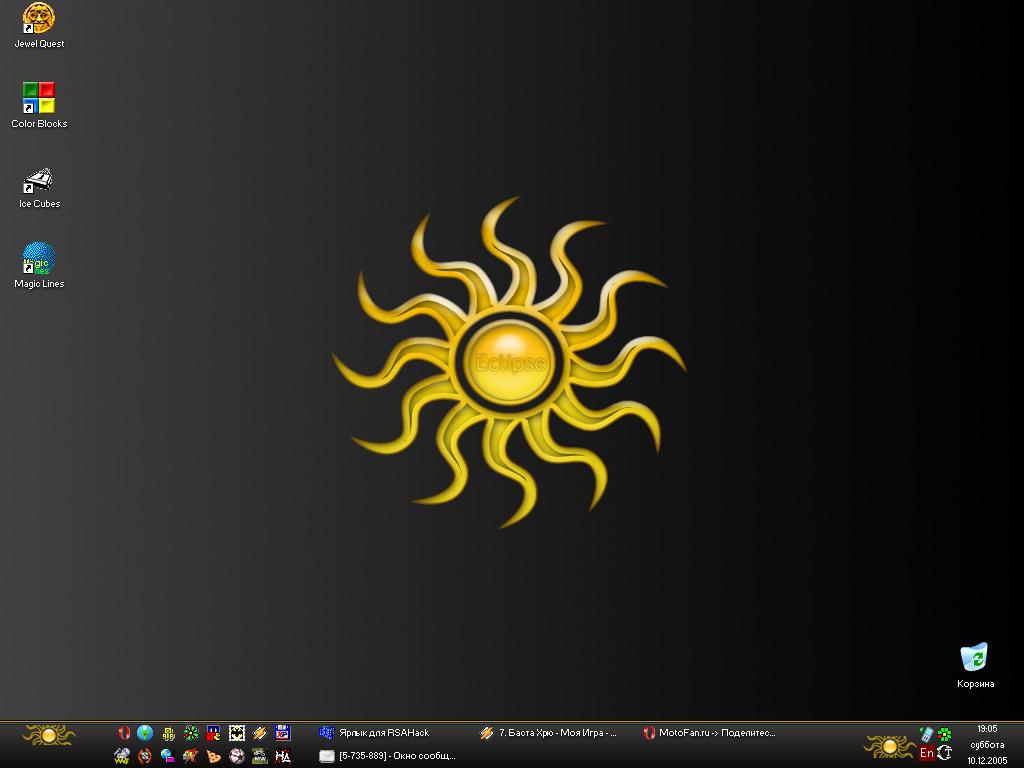Launch the red-blue Pac-Man icon
Screen dimensions: 1024x768
(214, 733)
